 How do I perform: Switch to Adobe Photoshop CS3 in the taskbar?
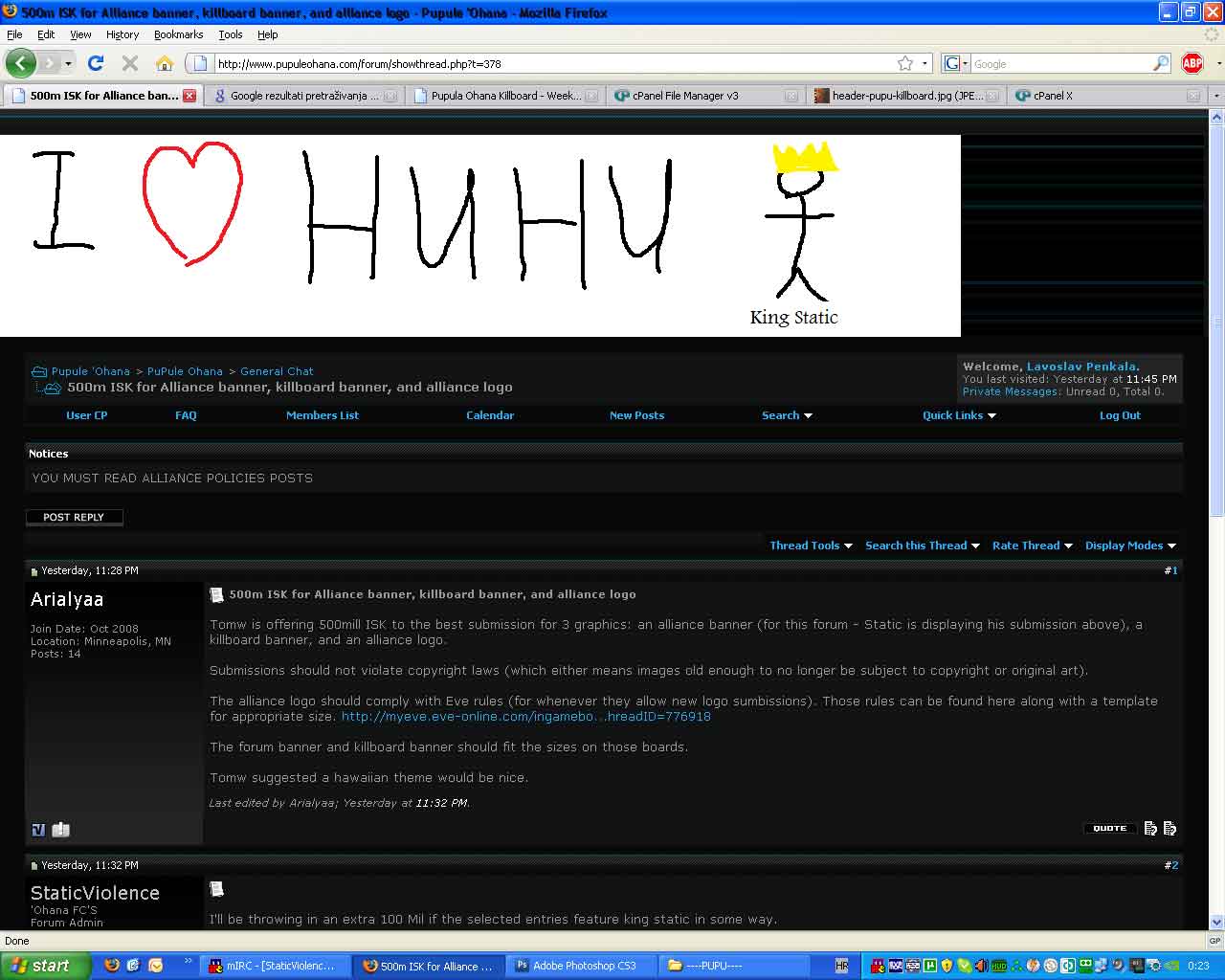coord(579,966)
